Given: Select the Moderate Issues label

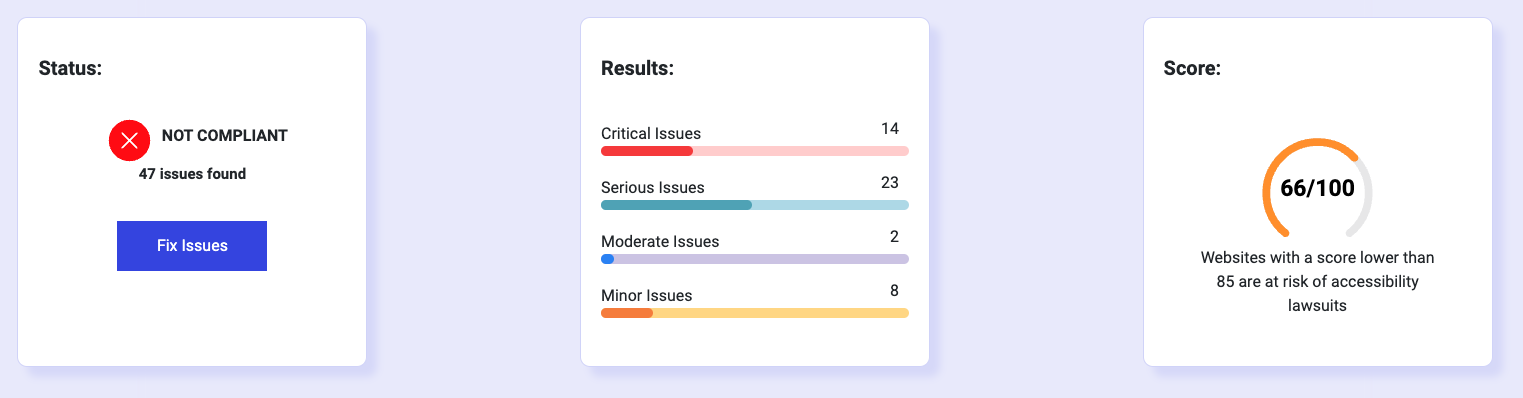Looking at the screenshot, I should (x=660, y=241).
